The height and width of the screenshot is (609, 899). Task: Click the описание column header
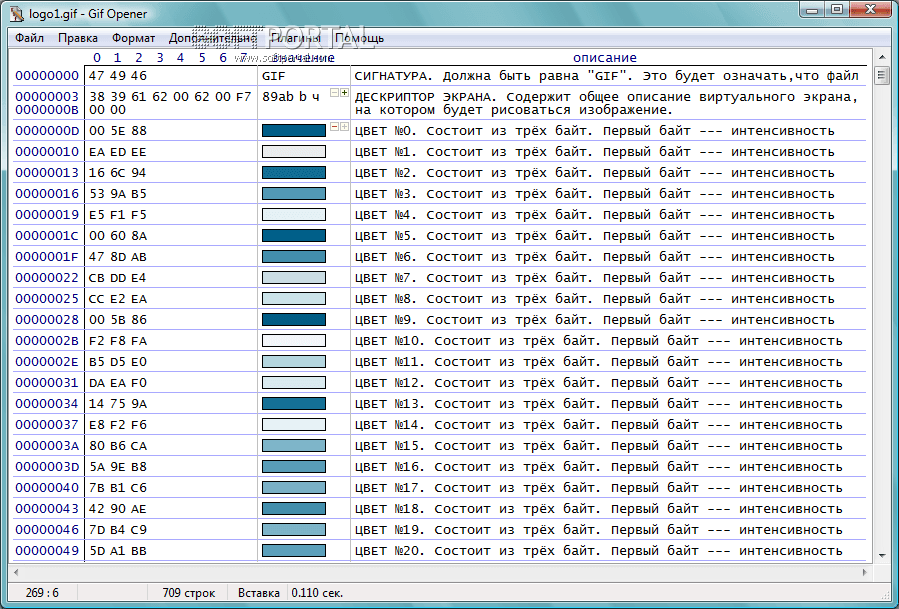tap(604, 58)
